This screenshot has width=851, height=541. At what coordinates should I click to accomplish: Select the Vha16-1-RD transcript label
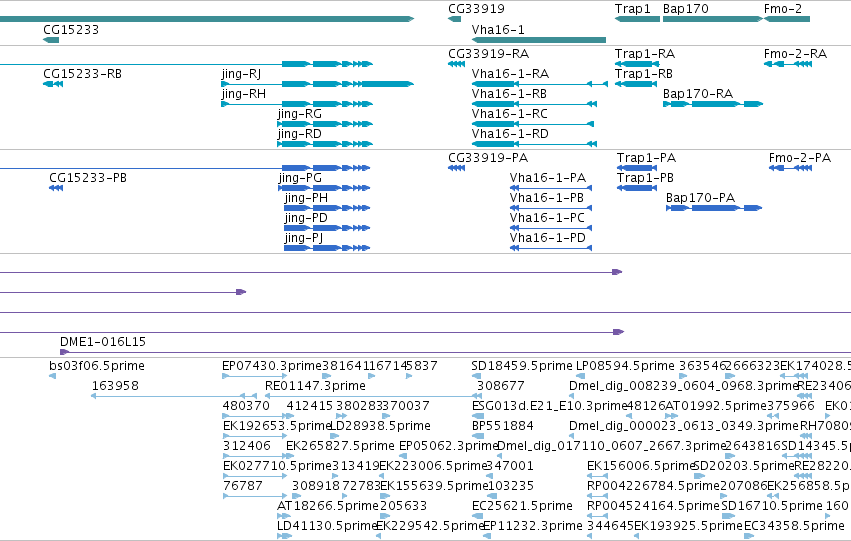tap(510, 134)
